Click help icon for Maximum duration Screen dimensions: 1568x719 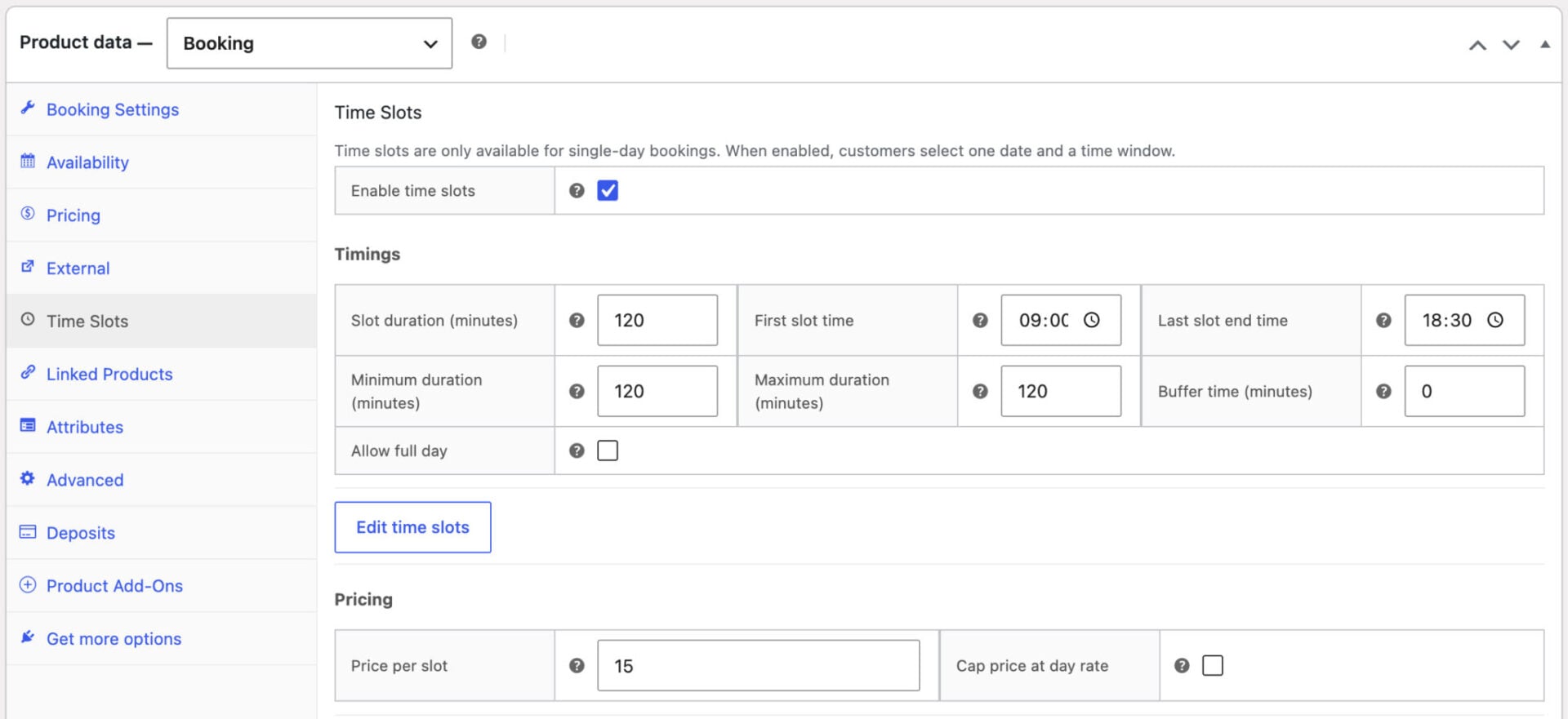[x=980, y=392]
